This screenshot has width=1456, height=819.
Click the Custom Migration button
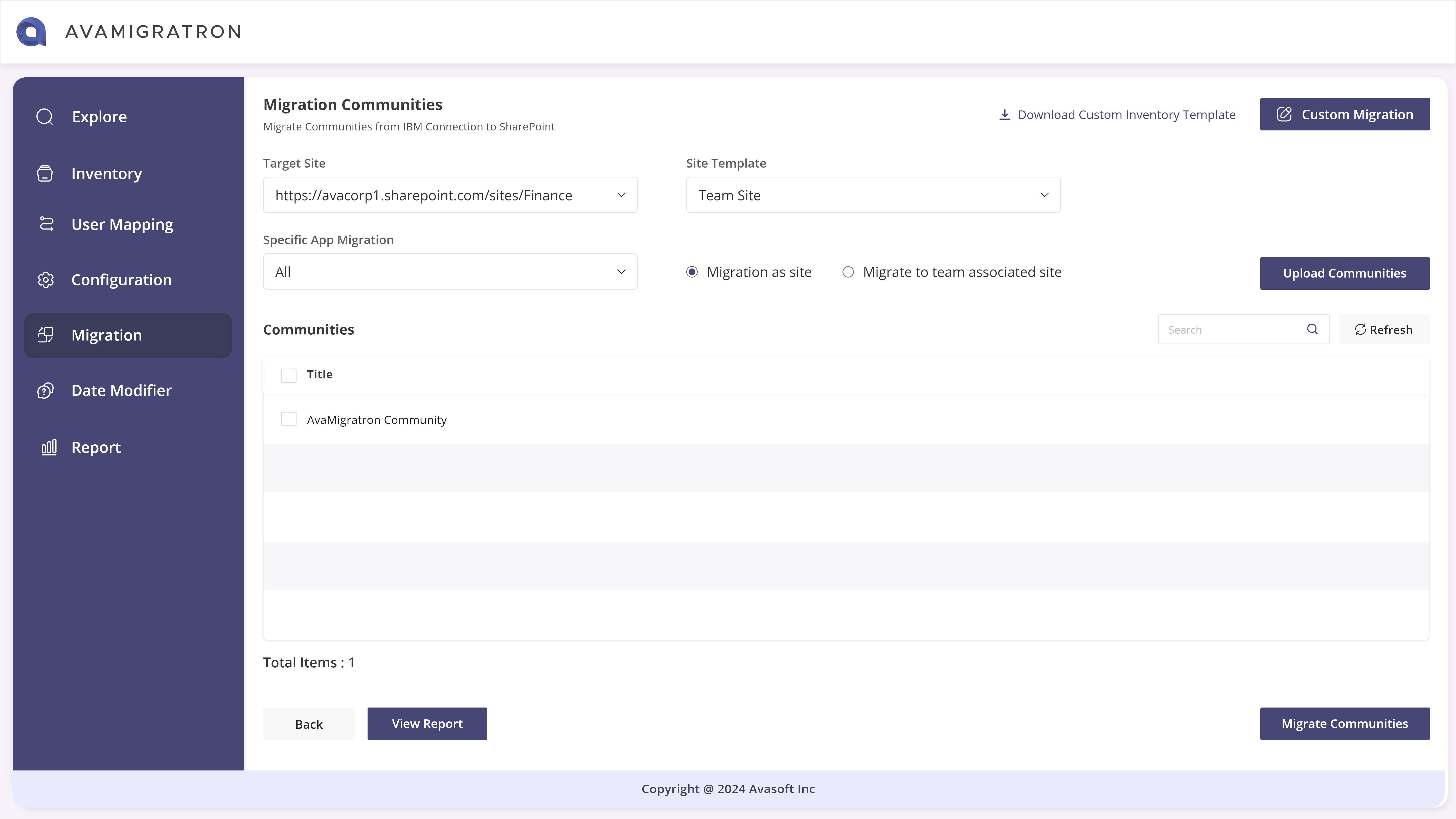click(x=1345, y=114)
